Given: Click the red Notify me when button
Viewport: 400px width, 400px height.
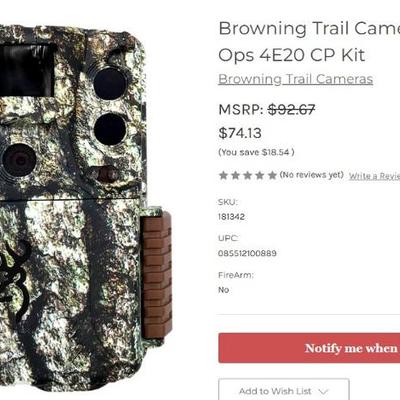Looking at the screenshot, I should pos(309,348).
